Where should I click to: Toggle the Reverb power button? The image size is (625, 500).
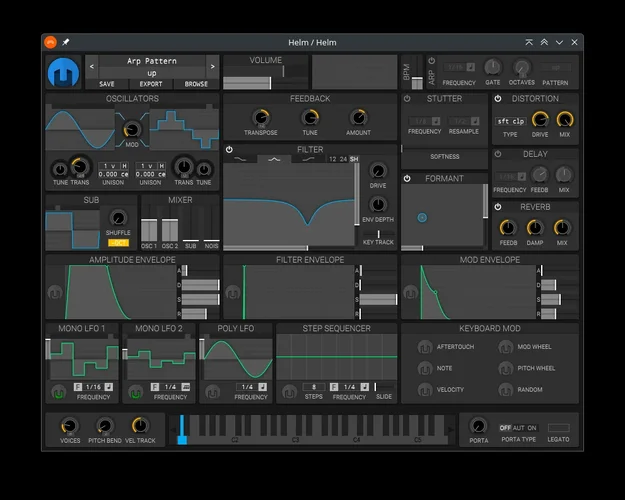coord(497,207)
